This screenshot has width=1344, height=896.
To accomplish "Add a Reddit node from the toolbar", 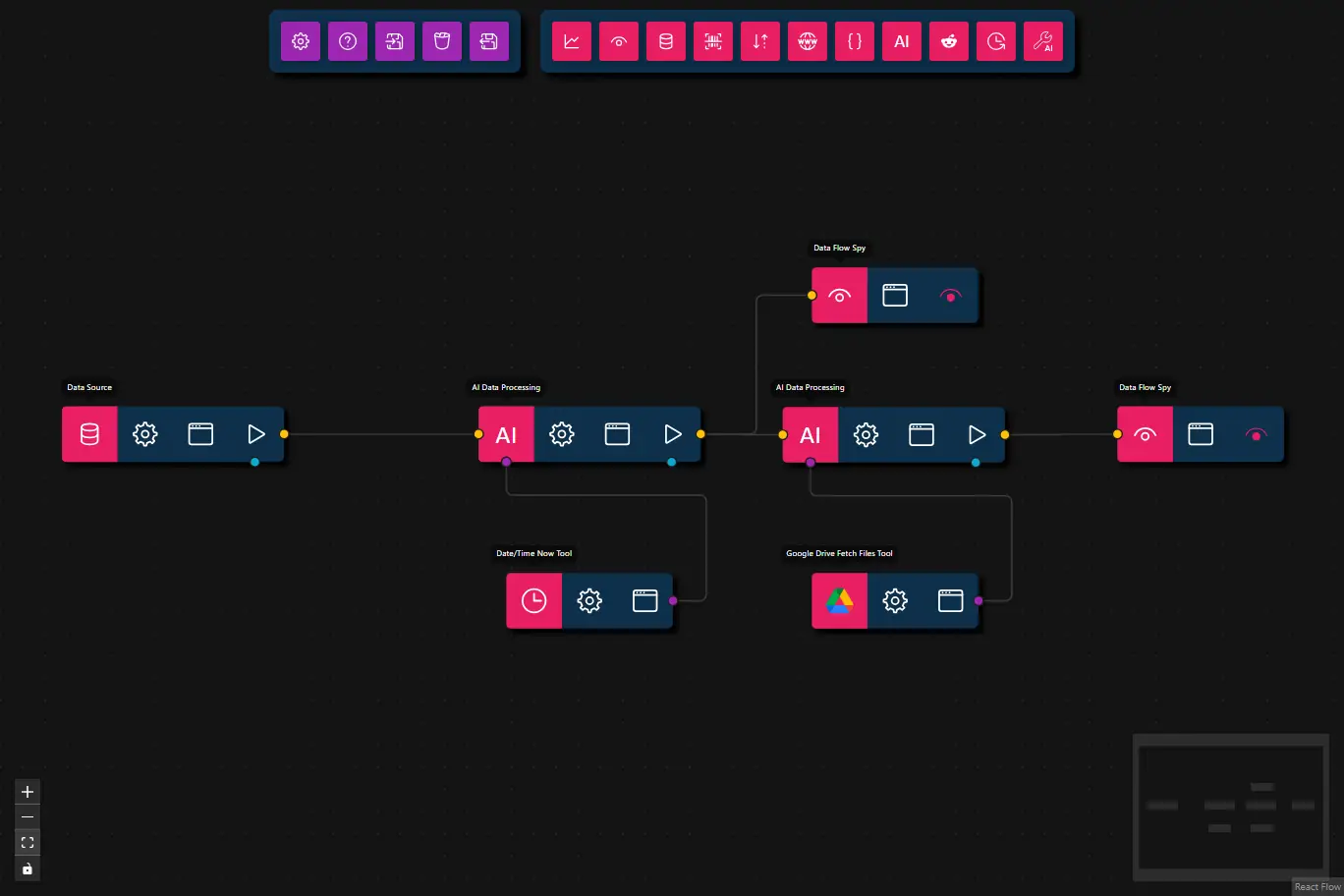I will point(949,41).
